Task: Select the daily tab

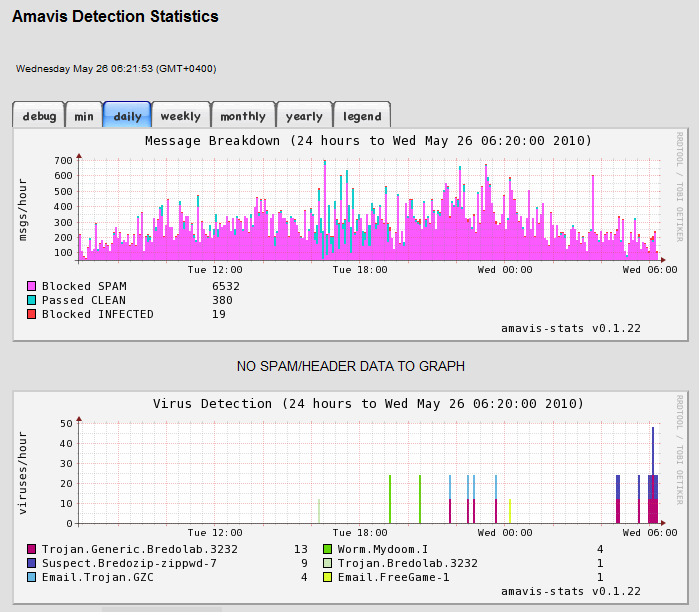Action: 127,115
